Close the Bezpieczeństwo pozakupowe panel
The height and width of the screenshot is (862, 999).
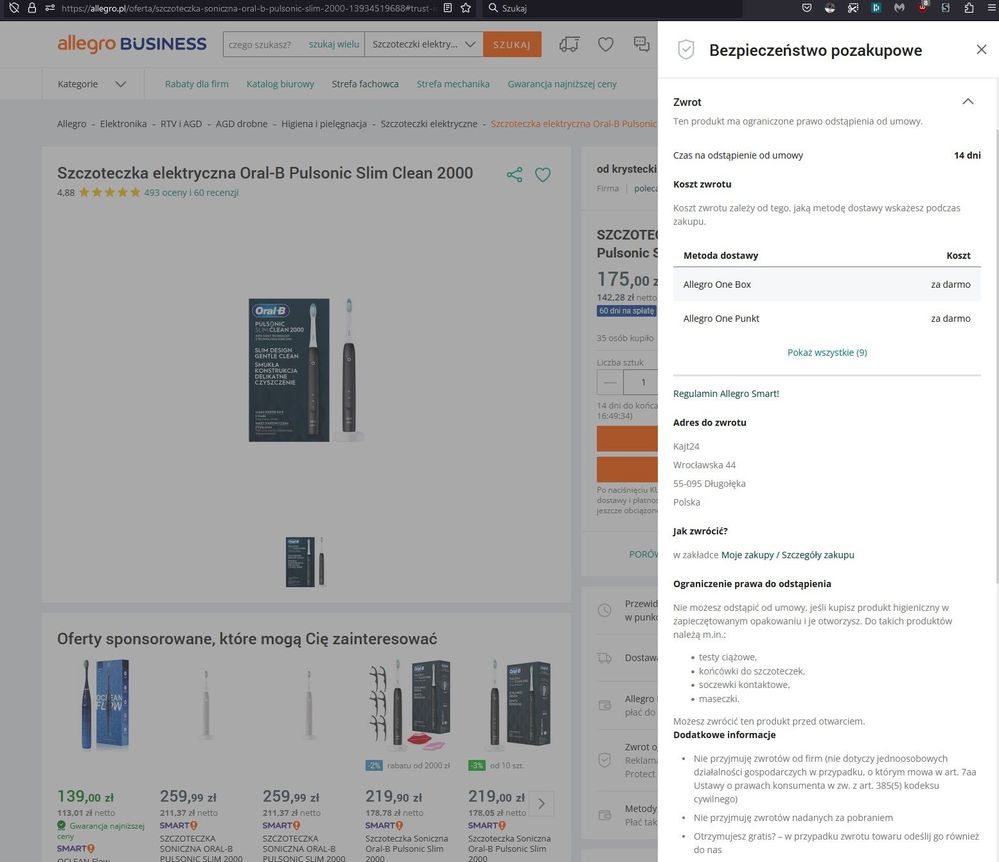pos(981,50)
